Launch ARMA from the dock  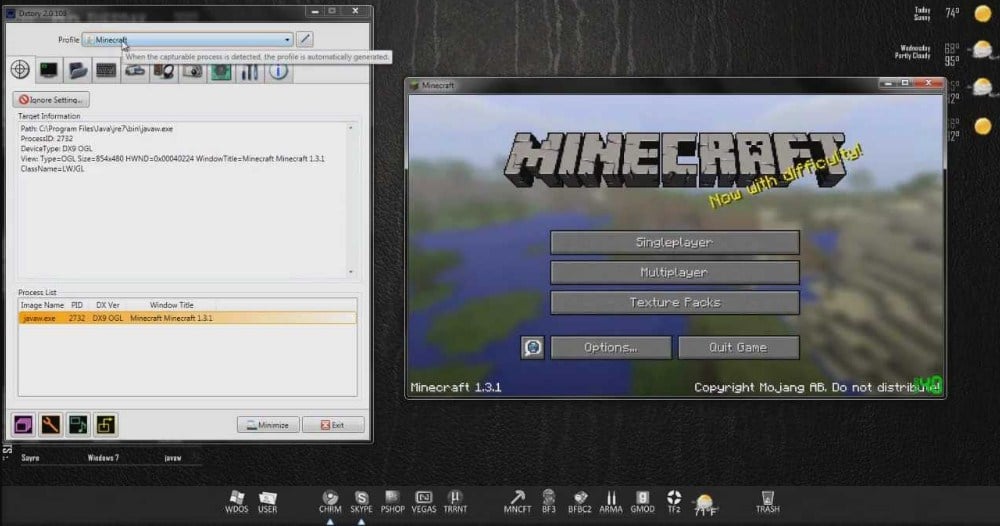[610, 502]
